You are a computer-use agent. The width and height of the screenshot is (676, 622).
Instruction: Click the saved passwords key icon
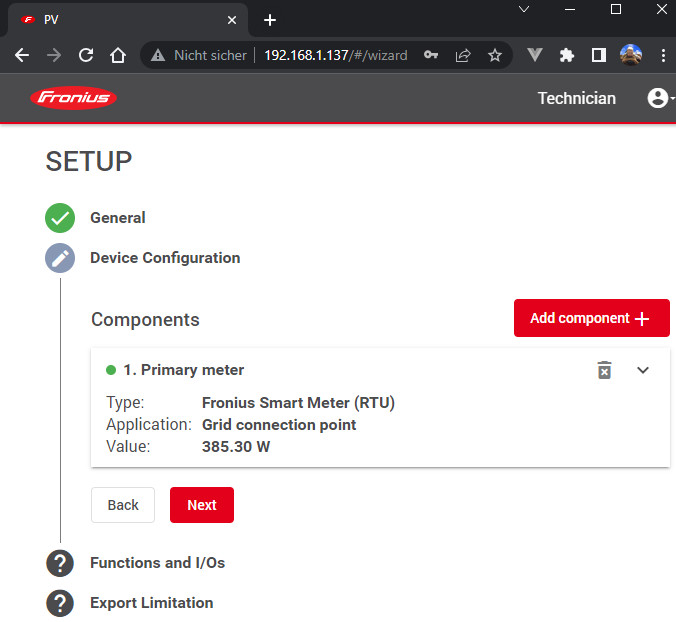(x=431, y=55)
